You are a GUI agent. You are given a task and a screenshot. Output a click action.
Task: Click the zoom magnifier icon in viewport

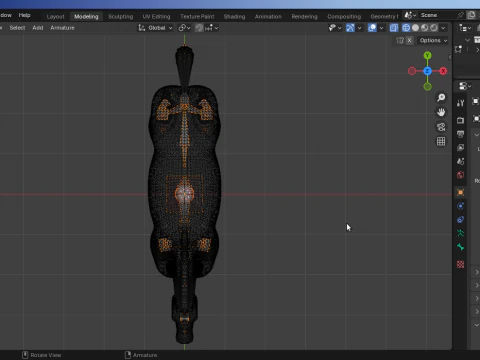coord(441,97)
